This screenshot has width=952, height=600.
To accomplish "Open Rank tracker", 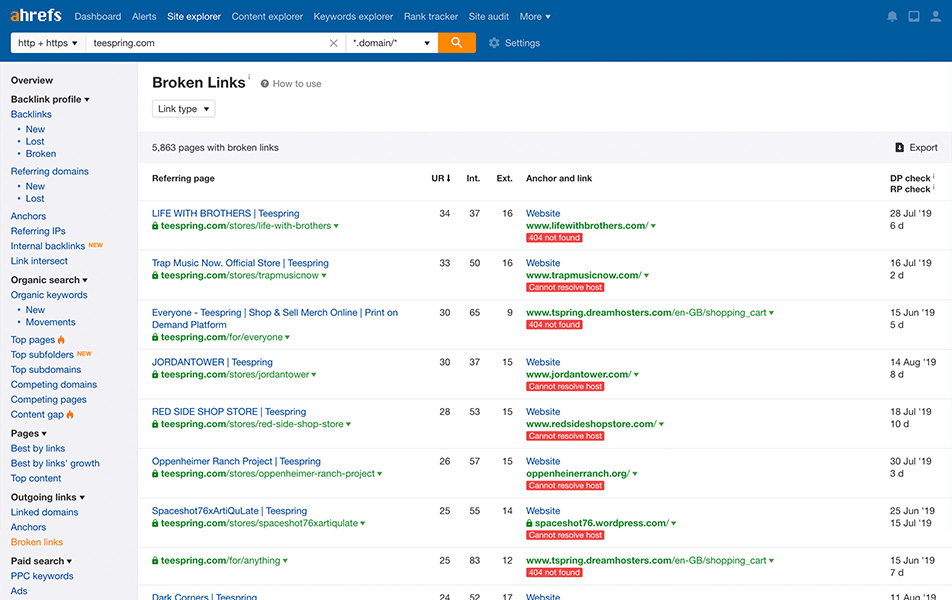I will (431, 16).
